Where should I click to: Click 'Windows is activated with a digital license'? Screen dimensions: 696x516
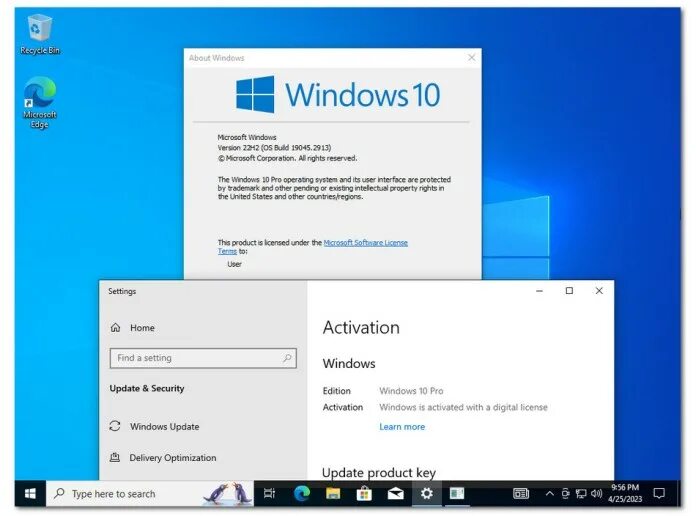pyautogui.click(x=463, y=407)
